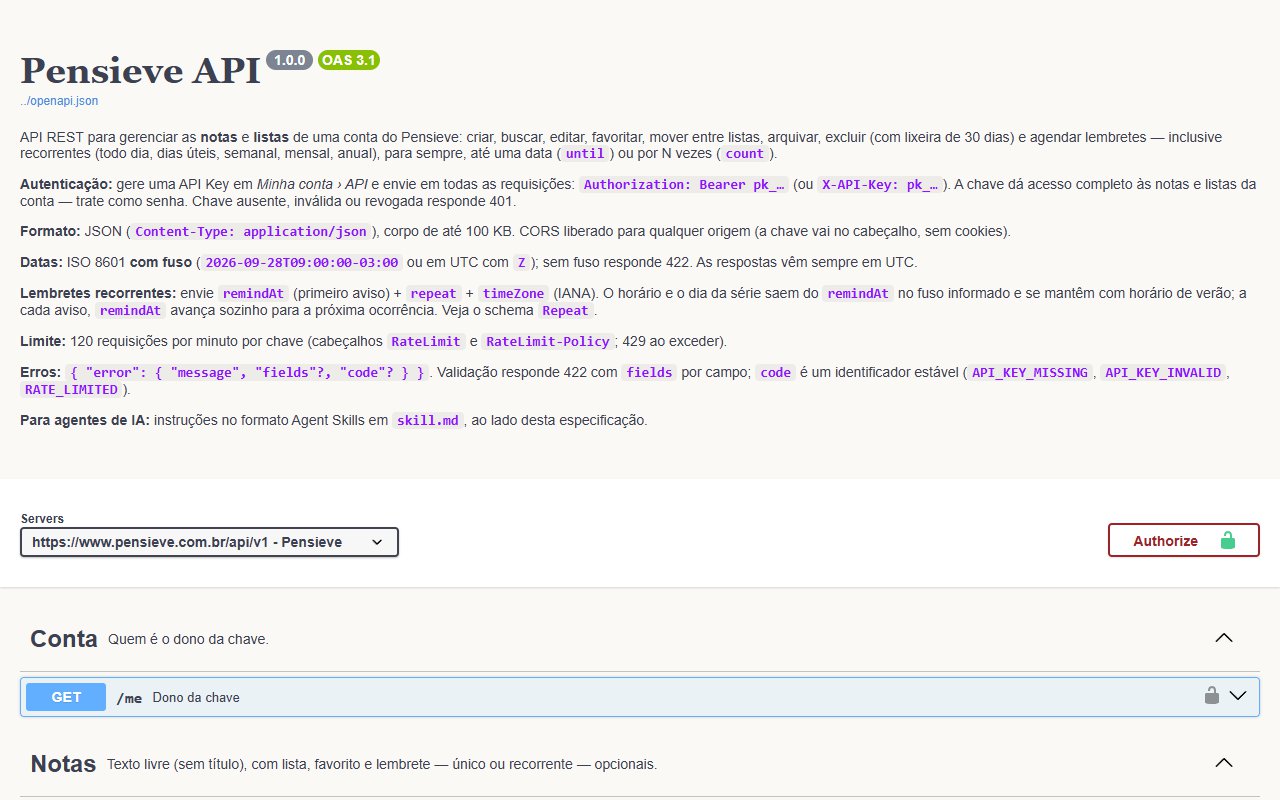Click the 'RateLimit-Policy' code snippet
This screenshot has width=1280, height=800.
click(548, 341)
